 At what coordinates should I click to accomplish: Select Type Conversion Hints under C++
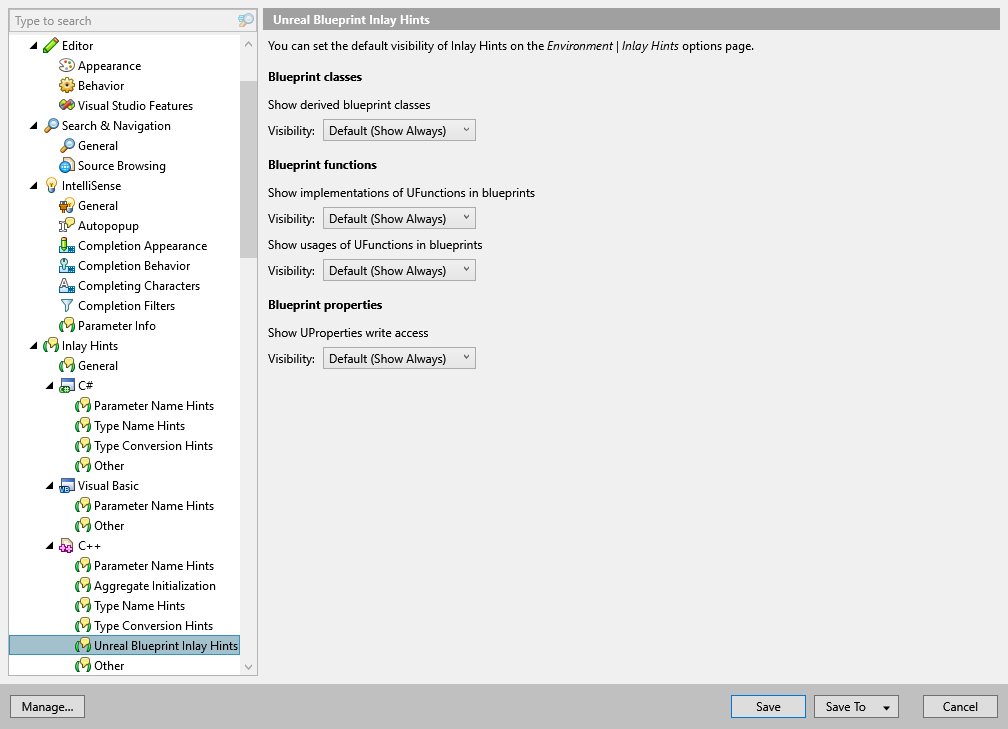point(153,626)
